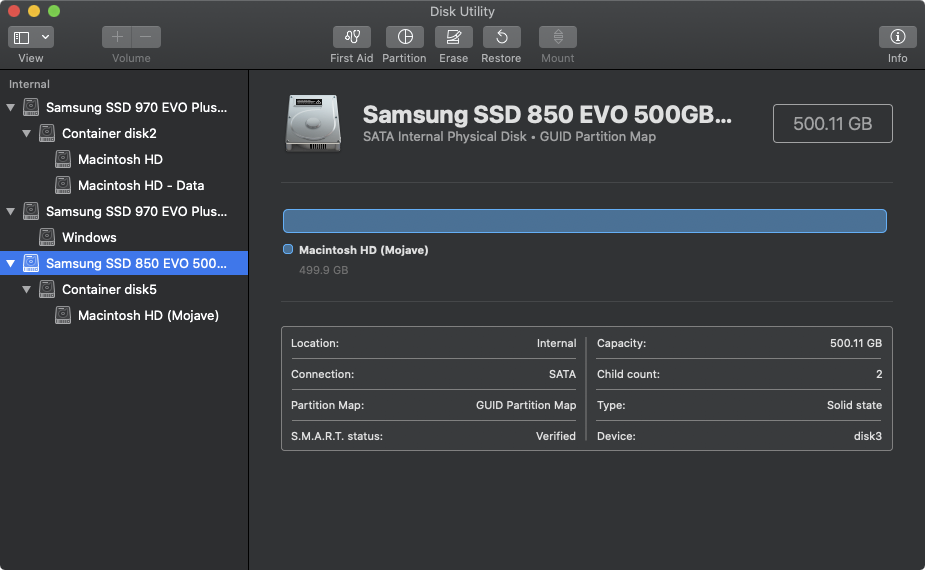Toggle the sidebar View icon
This screenshot has height=570, width=925.
click(x=22, y=38)
